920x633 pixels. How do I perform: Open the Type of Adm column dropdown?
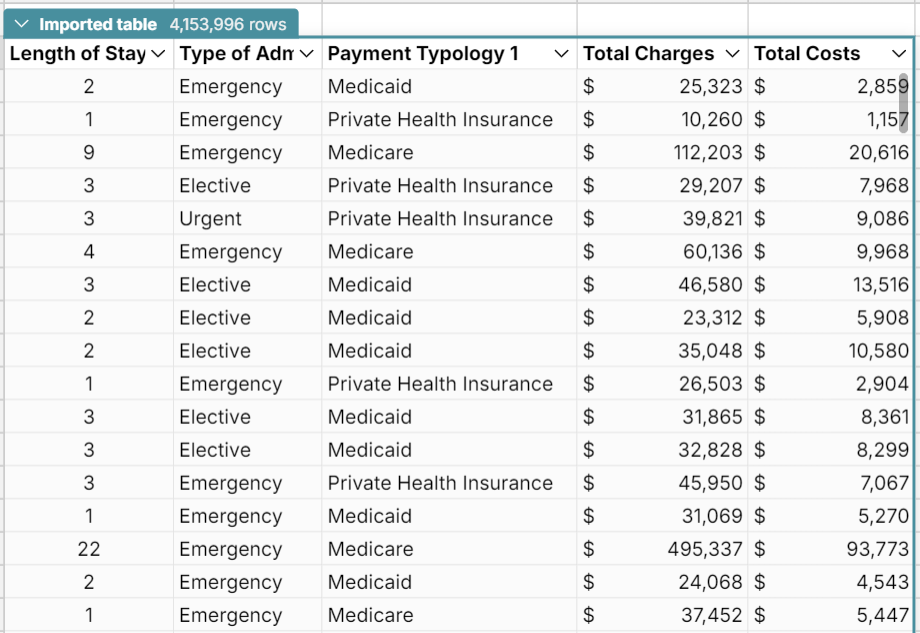pos(307,54)
